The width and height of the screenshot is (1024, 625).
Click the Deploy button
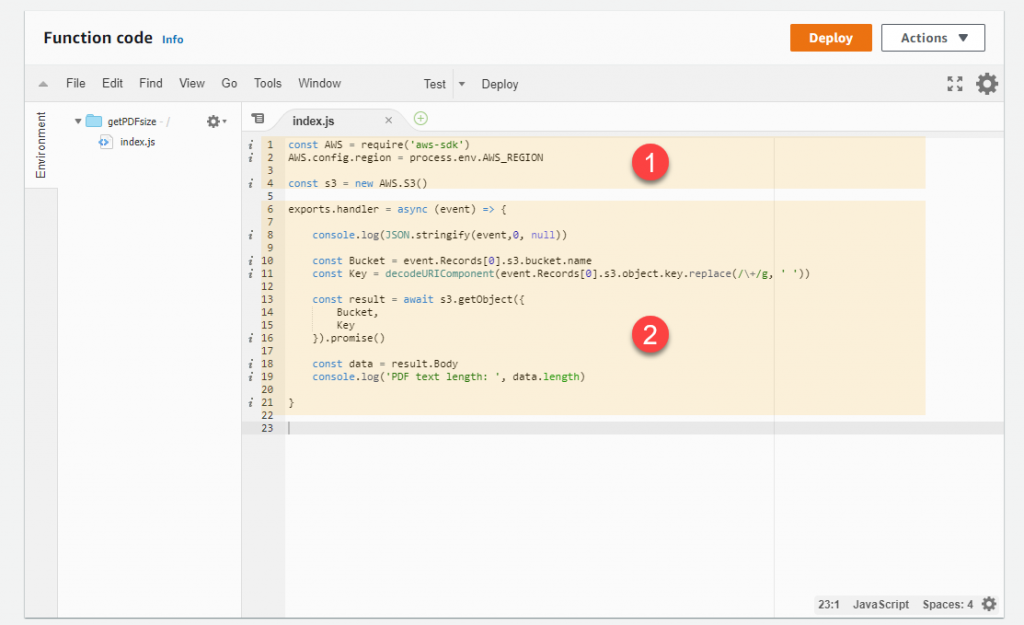pyautogui.click(x=830, y=37)
